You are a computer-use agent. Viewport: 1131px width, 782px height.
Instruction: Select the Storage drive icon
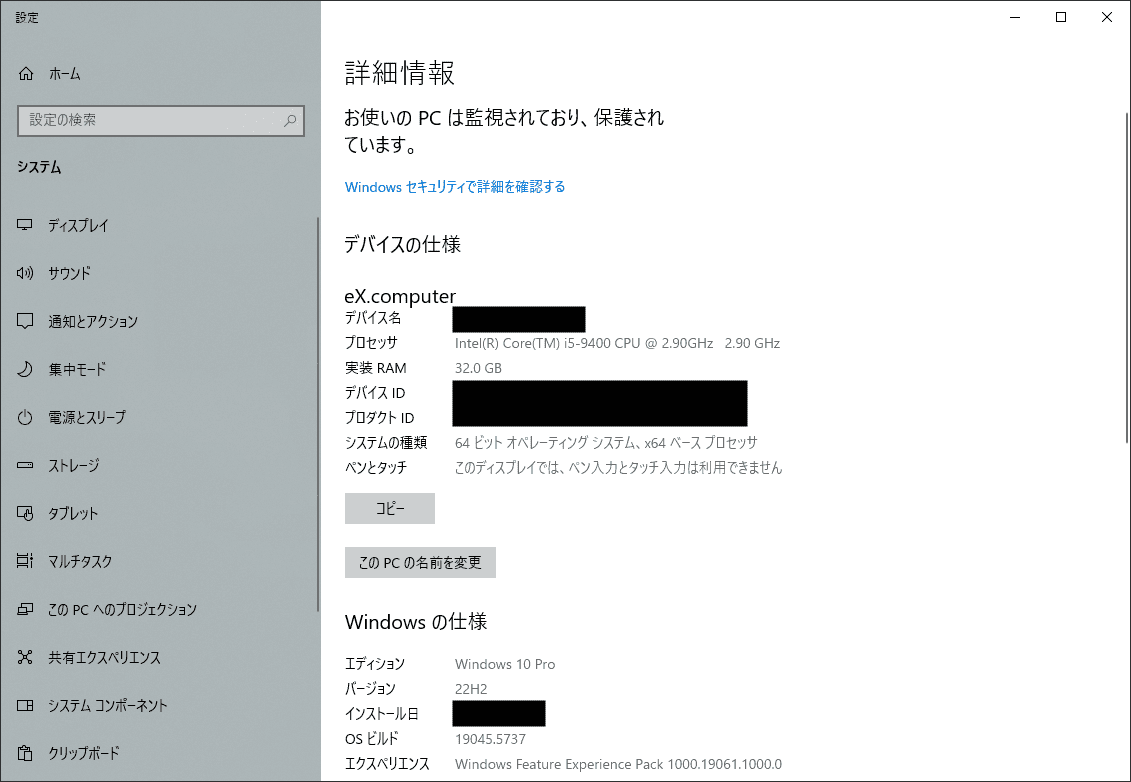pos(26,466)
